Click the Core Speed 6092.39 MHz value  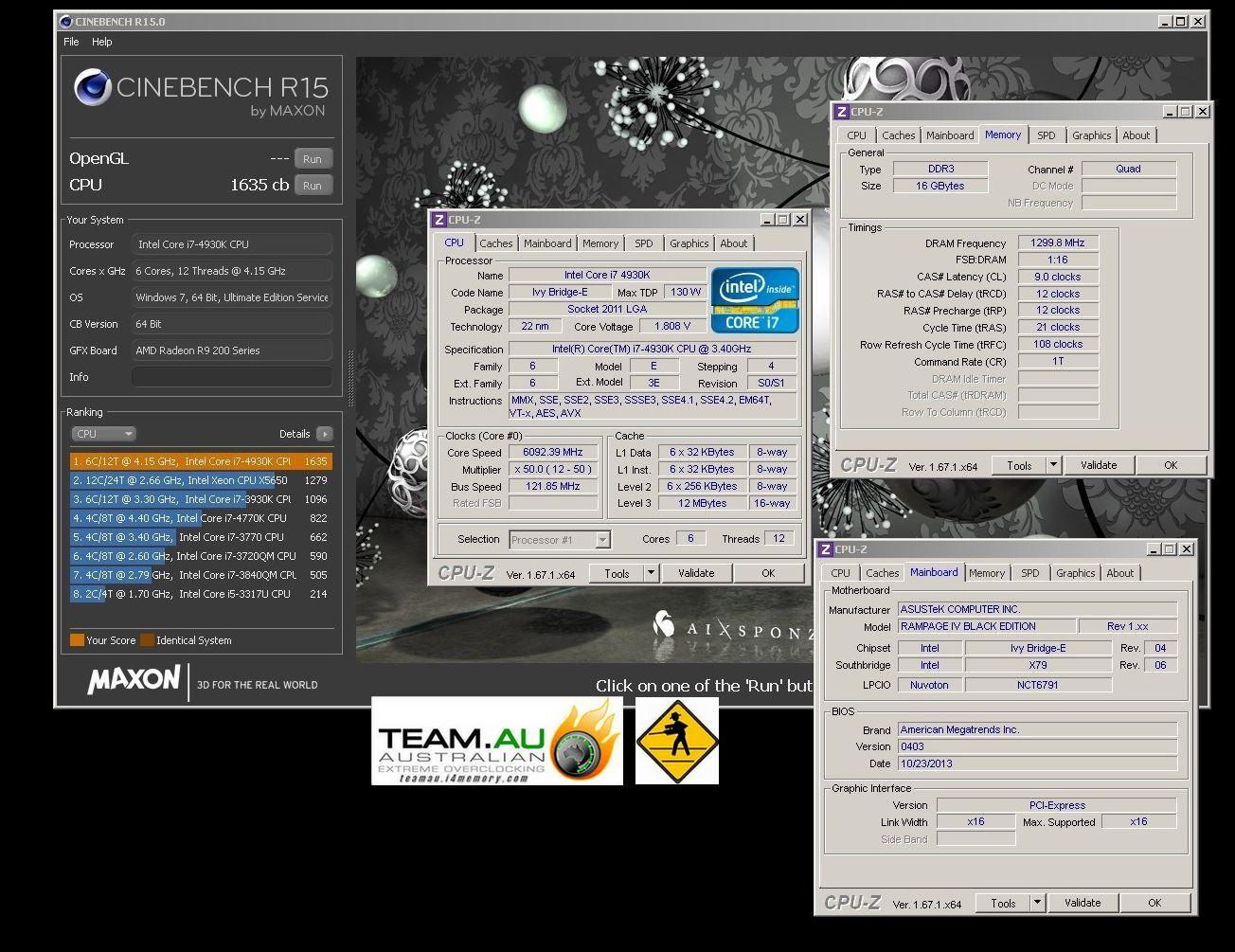[x=553, y=452]
